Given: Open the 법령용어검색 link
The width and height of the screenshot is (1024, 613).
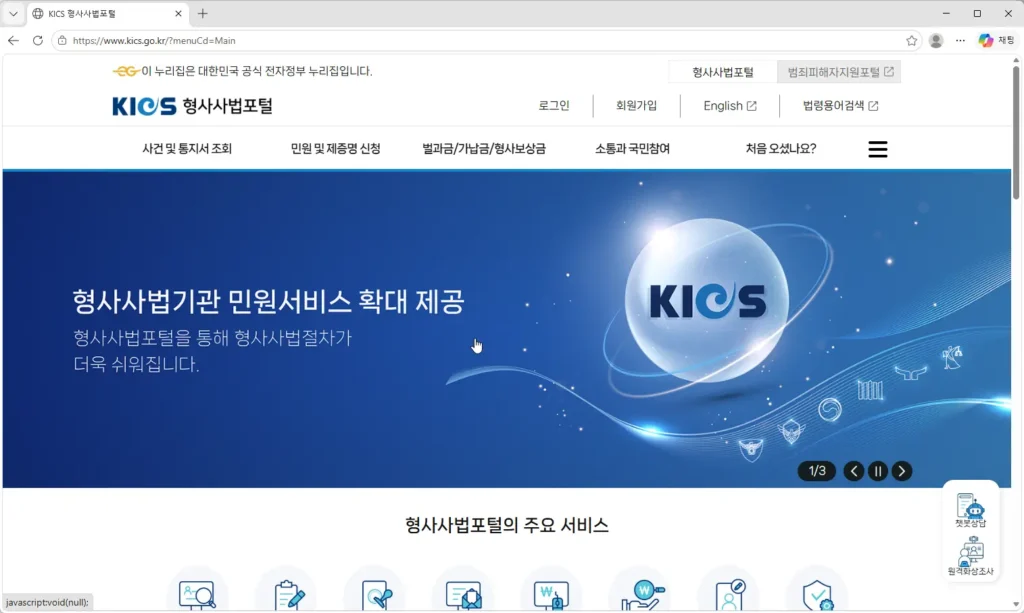Looking at the screenshot, I should click(840, 106).
